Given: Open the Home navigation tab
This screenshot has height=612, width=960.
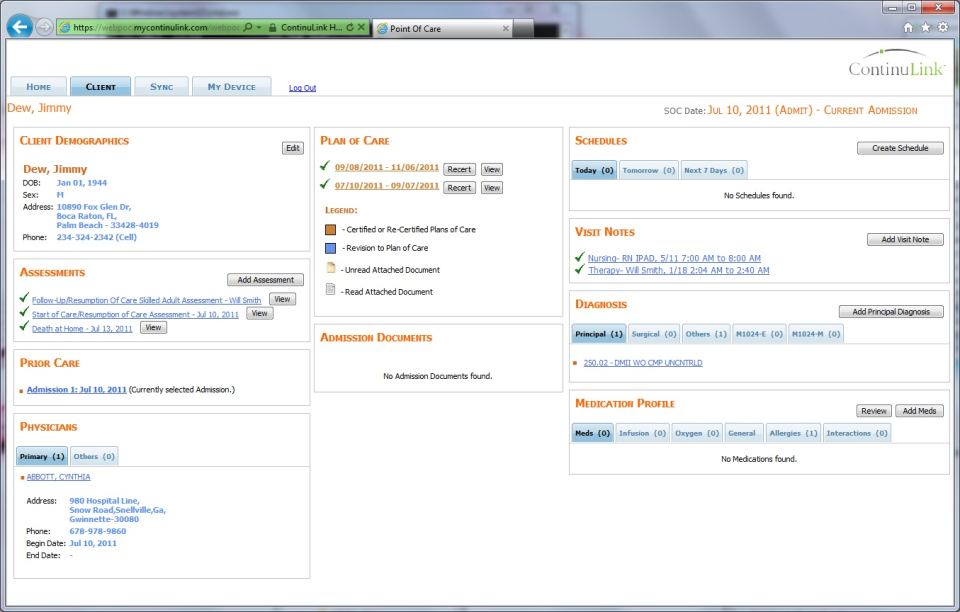Looking at the screenshot, I should pos(39,86).
